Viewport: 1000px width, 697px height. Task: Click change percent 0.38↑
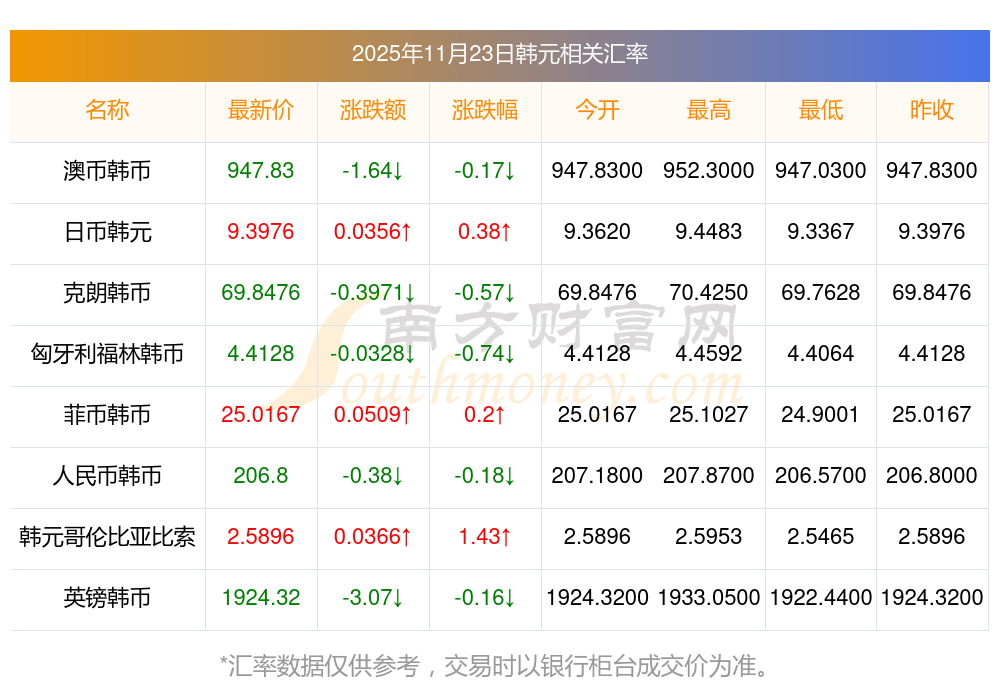pyautogui.click(x=485, y=231)
